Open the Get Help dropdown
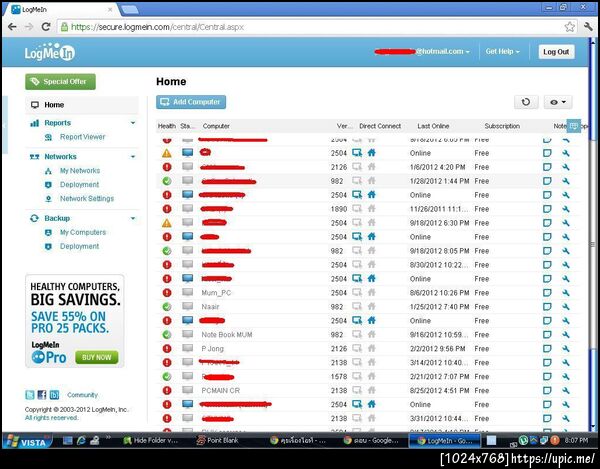This screenshot has height=469, width=600. (x=502, y=51)
